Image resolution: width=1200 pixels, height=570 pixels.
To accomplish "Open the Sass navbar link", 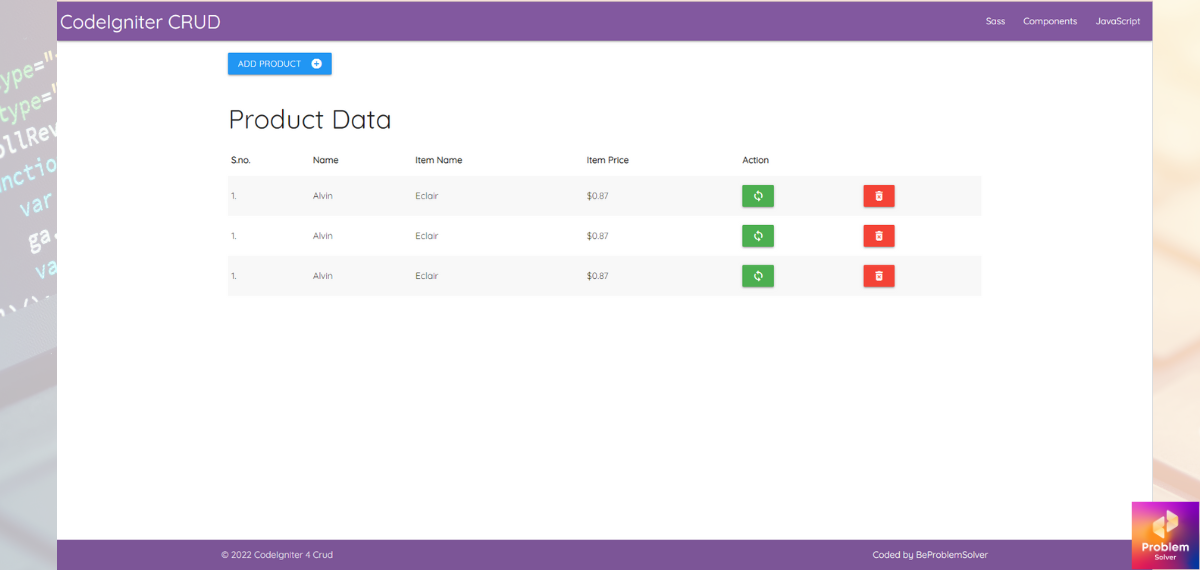I will click(x=995, y=21).
